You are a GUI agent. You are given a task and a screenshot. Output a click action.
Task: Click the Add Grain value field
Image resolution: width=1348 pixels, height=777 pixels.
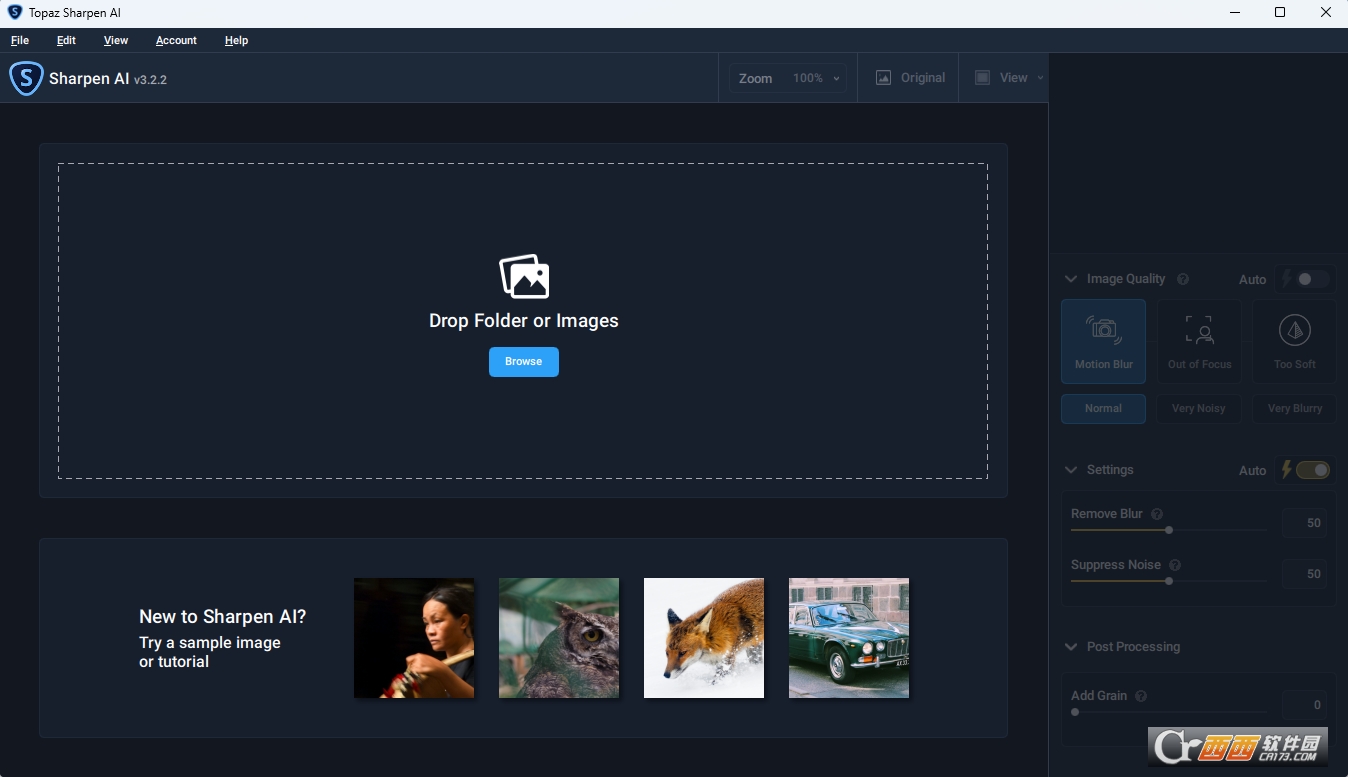(x=1305, y=704)
